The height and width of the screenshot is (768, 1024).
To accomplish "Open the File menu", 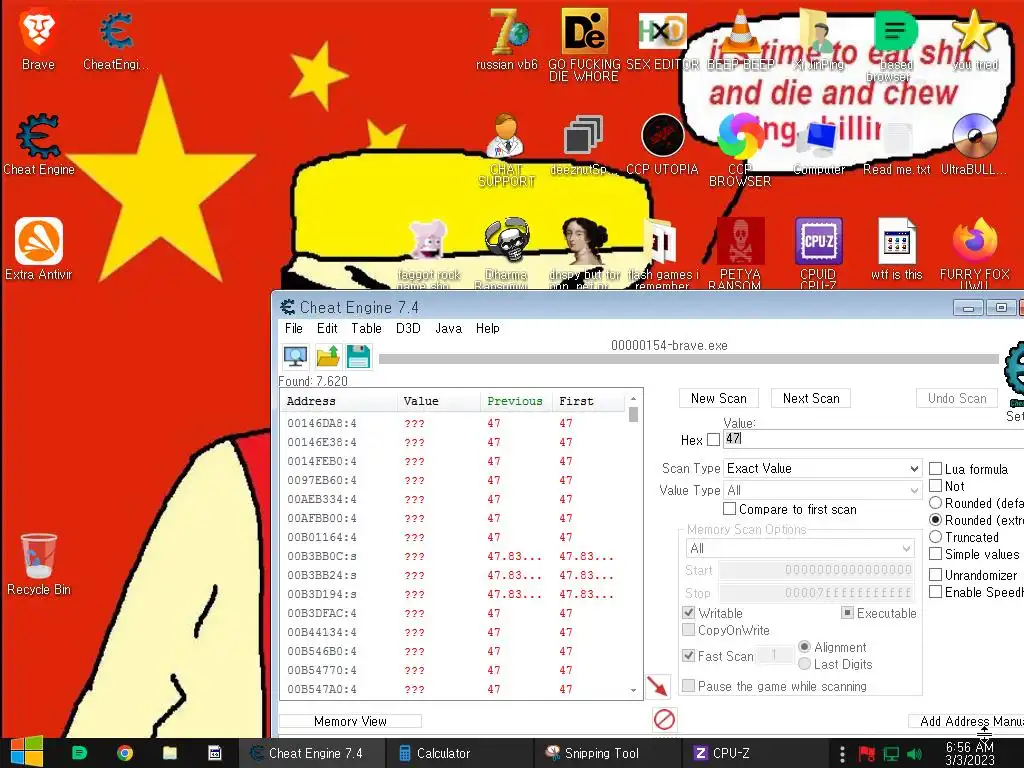I will (293, 328).
